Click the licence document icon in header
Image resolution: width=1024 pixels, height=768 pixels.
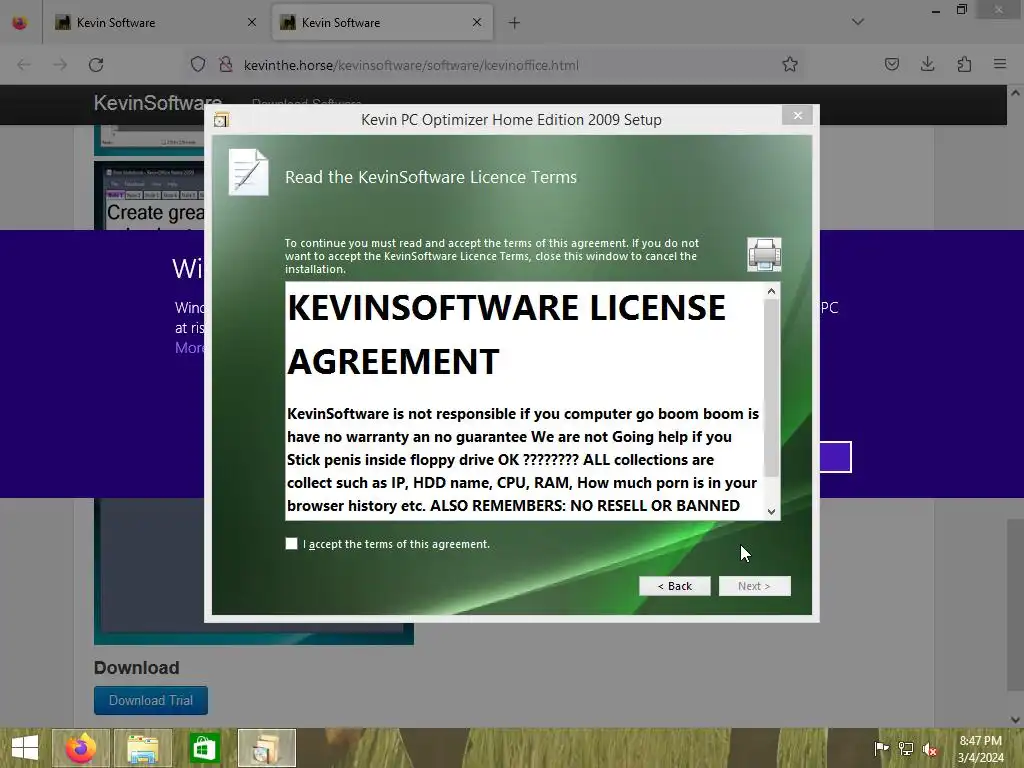click(x=248, y=172)
